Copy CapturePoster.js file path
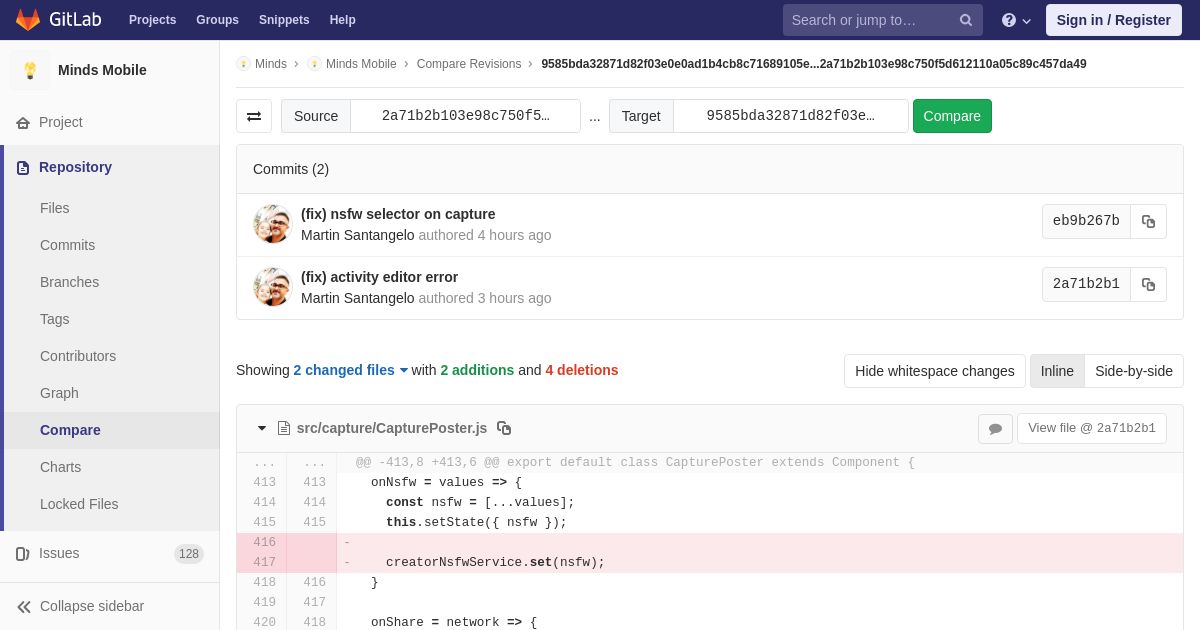This screenshot has width=1200, height=630. pos(504,428)
